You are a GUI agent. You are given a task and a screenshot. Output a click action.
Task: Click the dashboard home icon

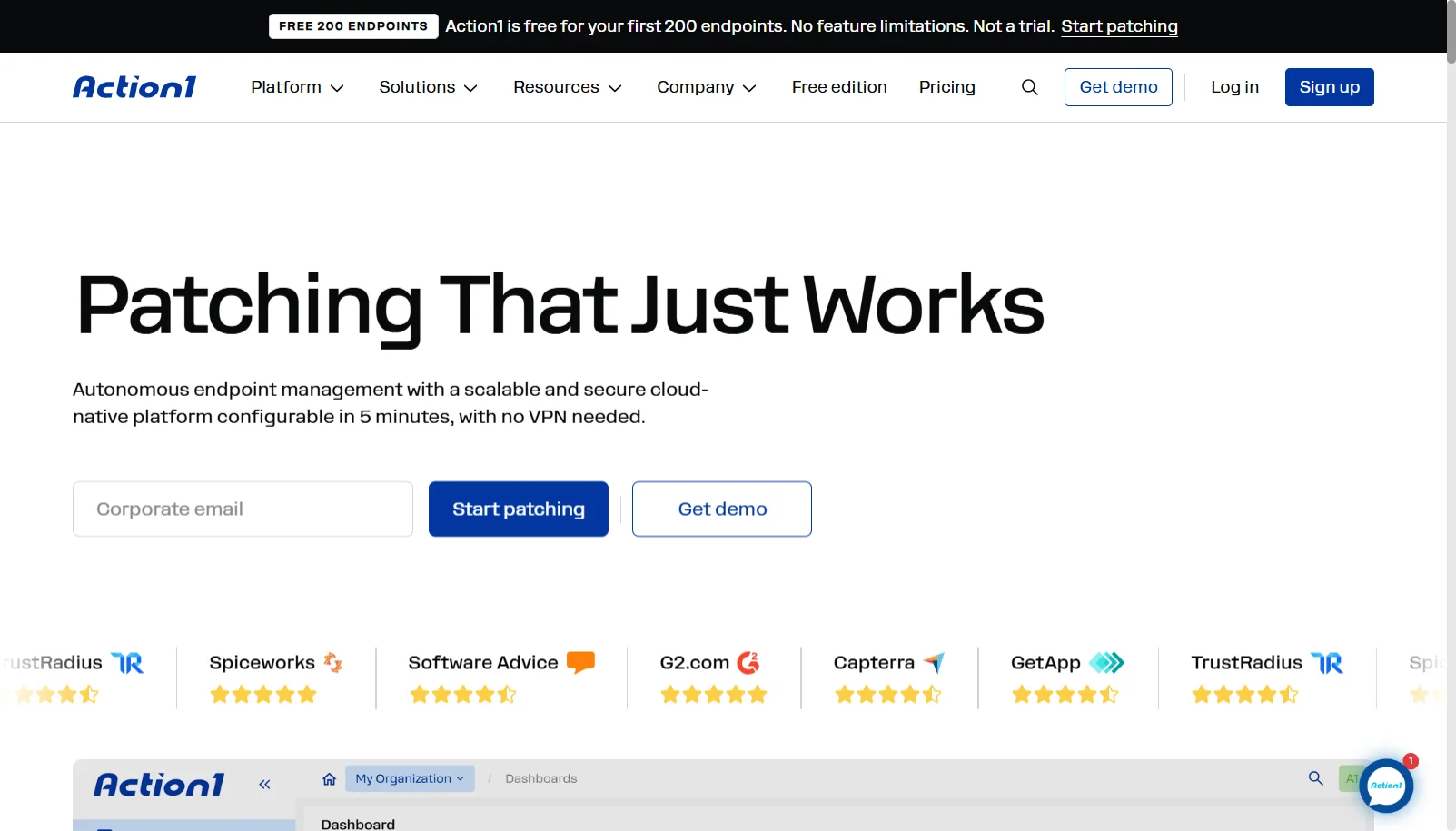[x=329, y=778]
